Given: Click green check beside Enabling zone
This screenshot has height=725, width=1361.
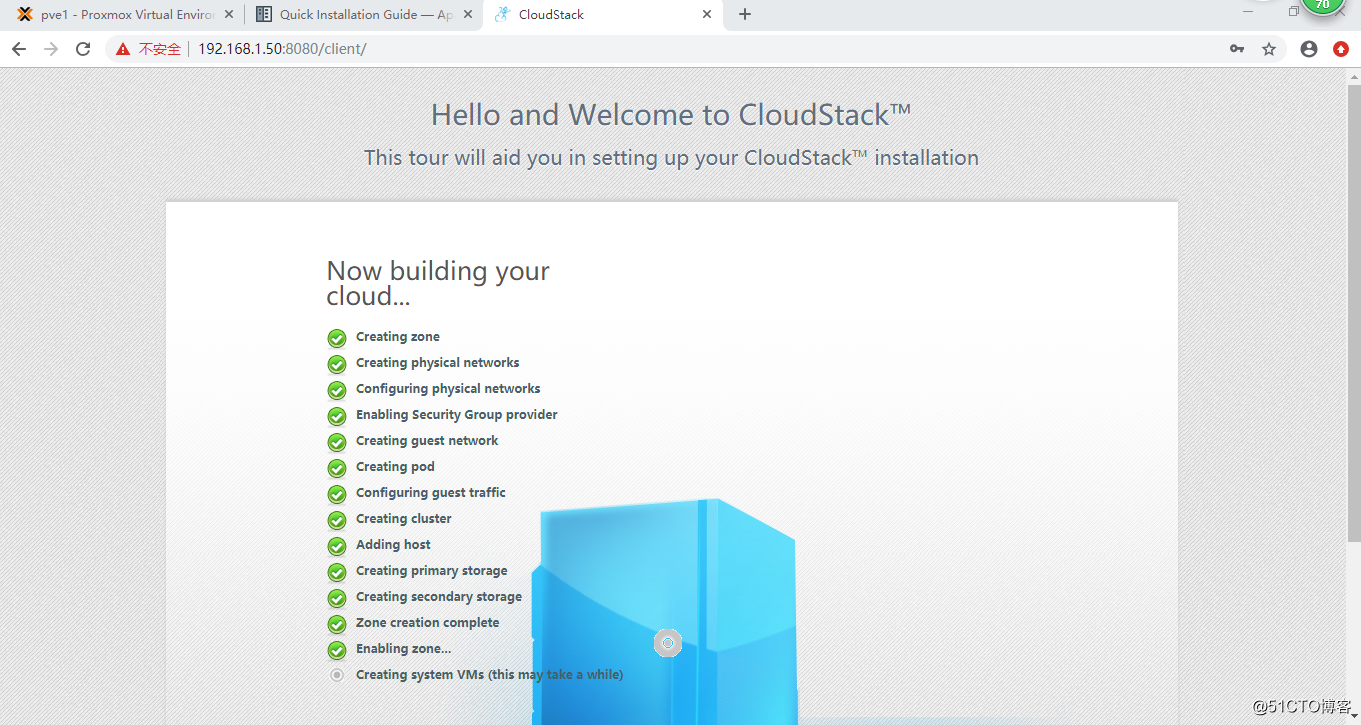Looking at the screenshot, I should pos(337,650).
